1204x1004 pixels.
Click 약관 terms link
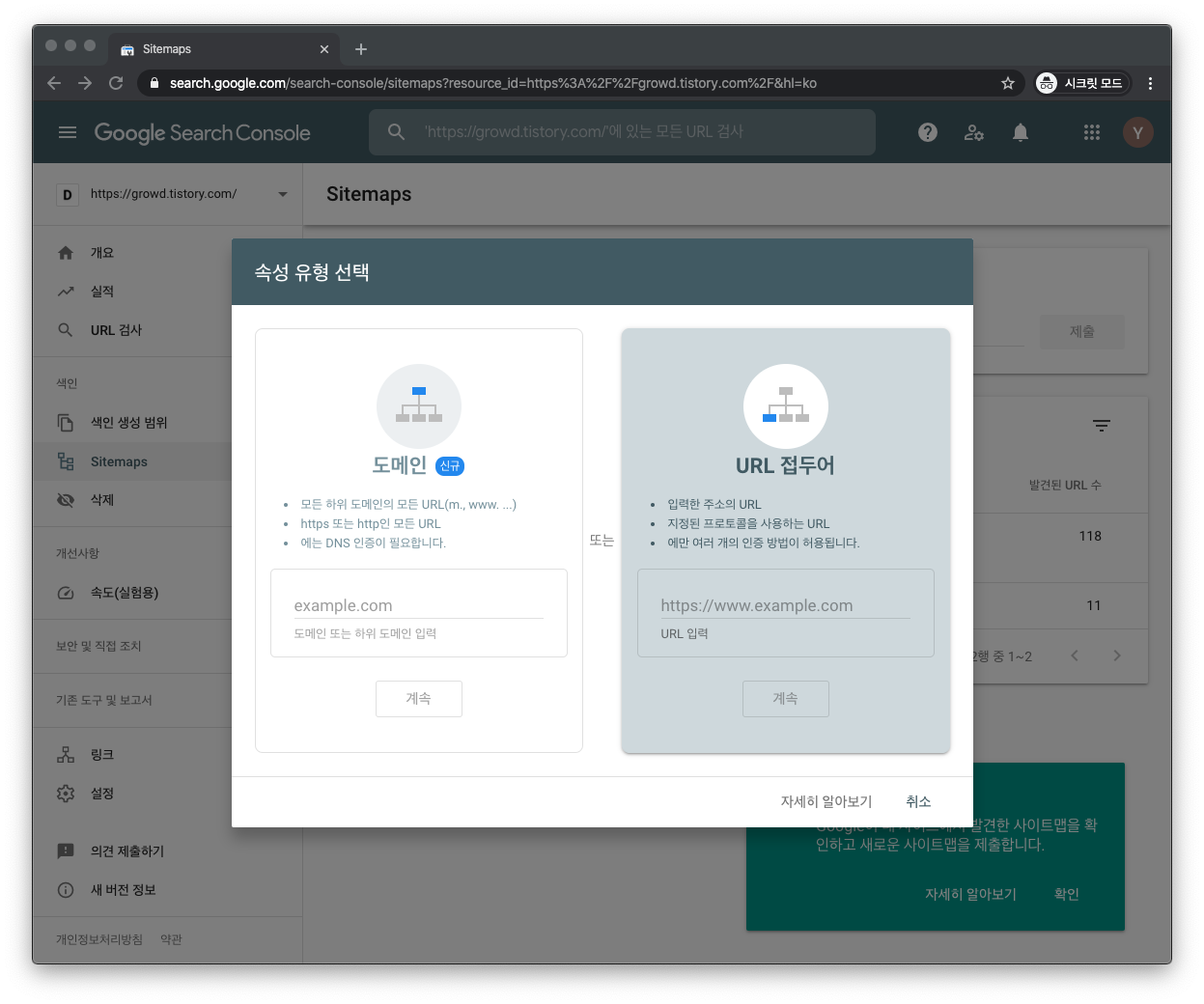click(x=171, y=939)
